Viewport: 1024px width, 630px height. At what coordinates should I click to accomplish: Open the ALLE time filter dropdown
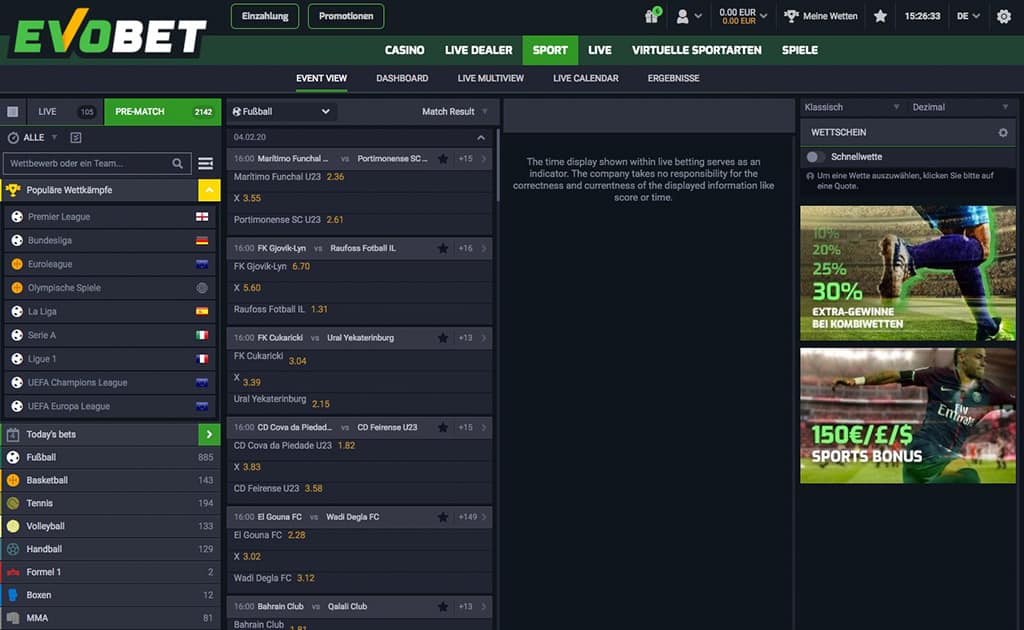pos(40,138)
